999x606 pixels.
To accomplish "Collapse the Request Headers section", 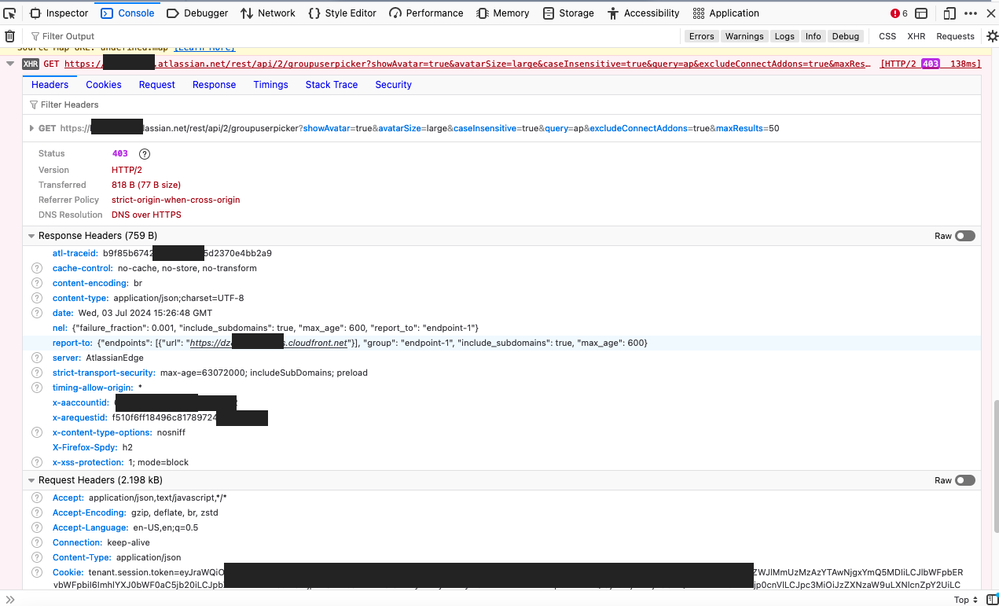I will [31, 480].
